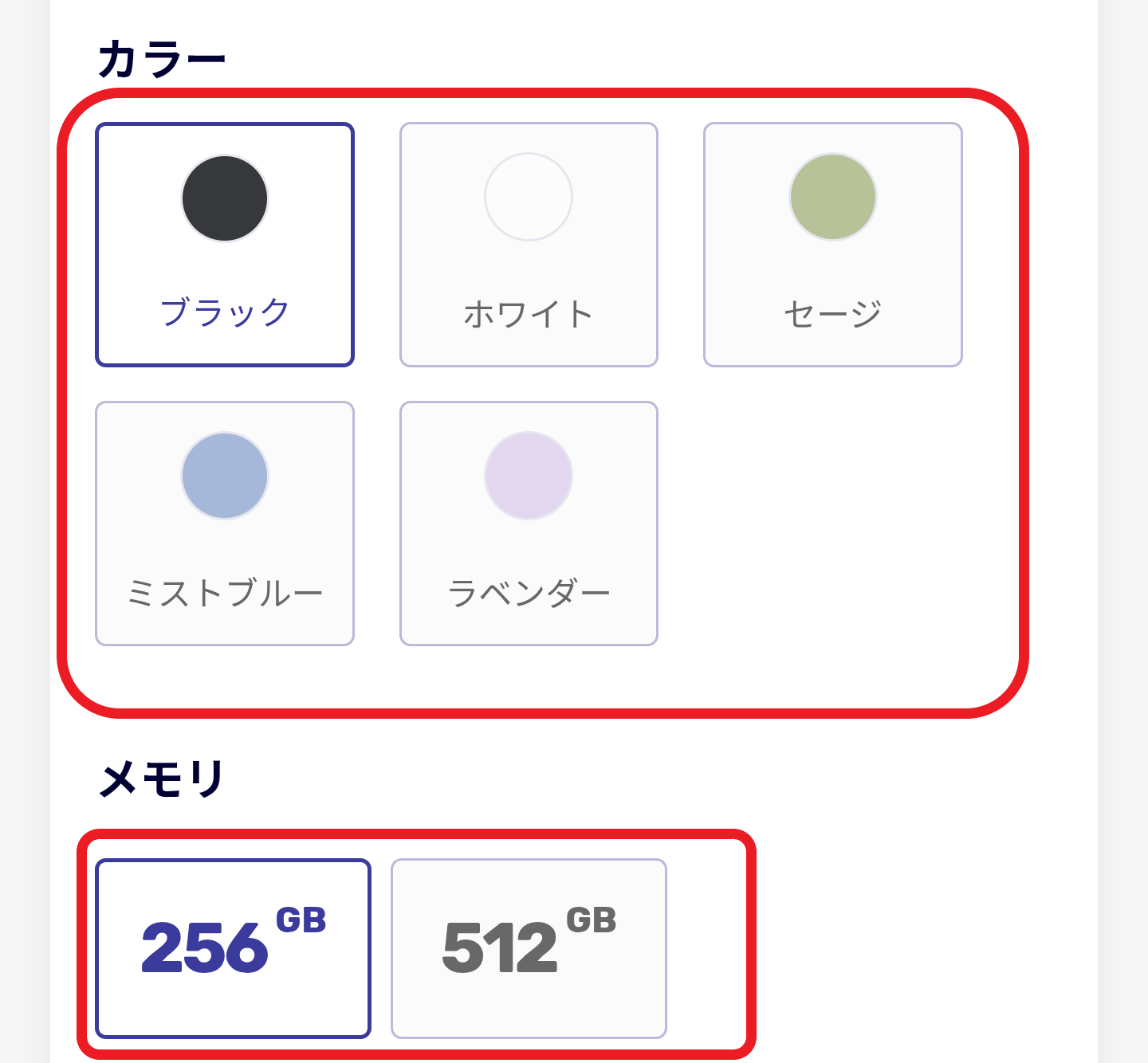Viewport: 1148px width, 1063px height.
Task: Click the ミストブルー text label
Action: pos(225,590)
